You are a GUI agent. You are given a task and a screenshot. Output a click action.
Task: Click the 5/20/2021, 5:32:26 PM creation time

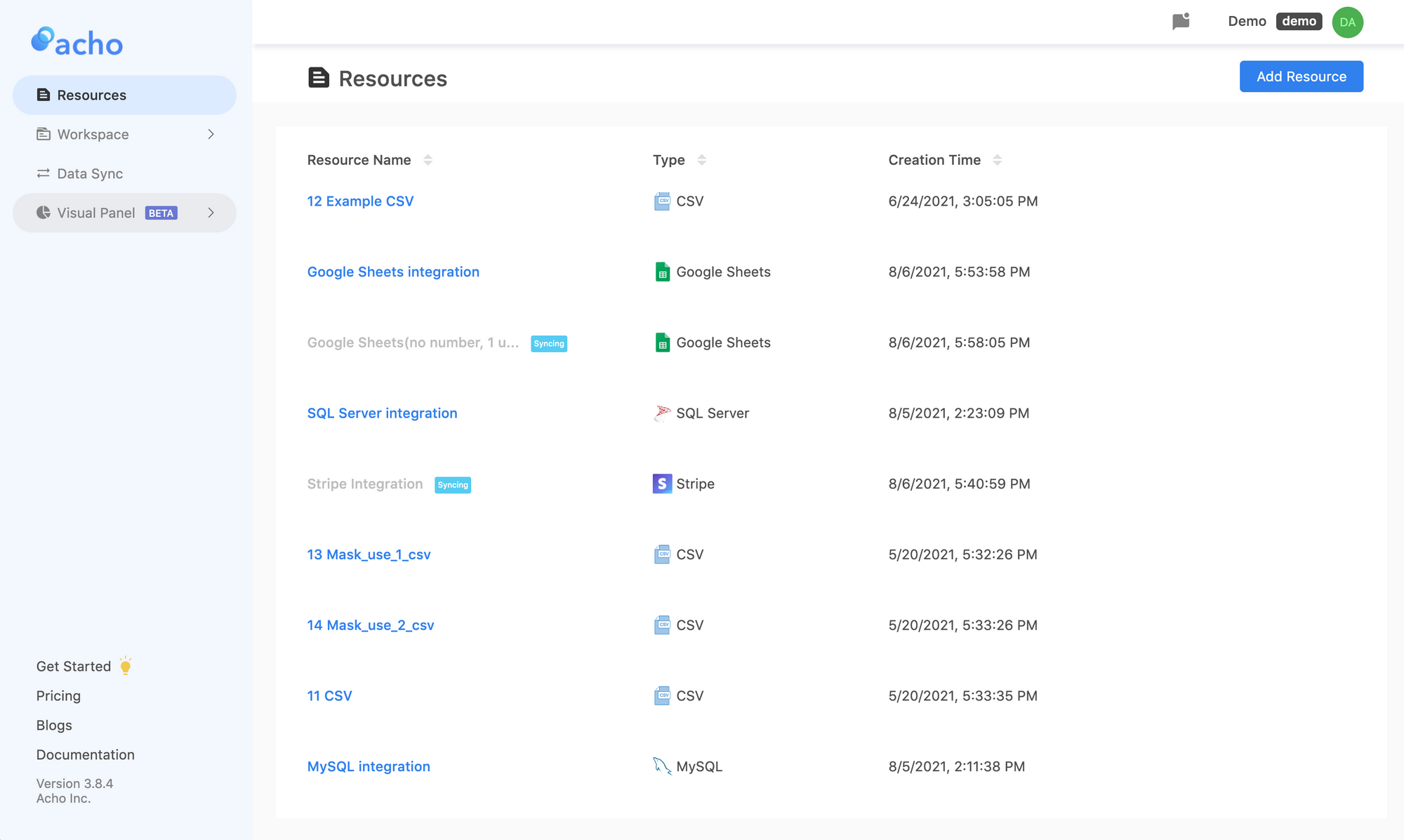[962, 554]
